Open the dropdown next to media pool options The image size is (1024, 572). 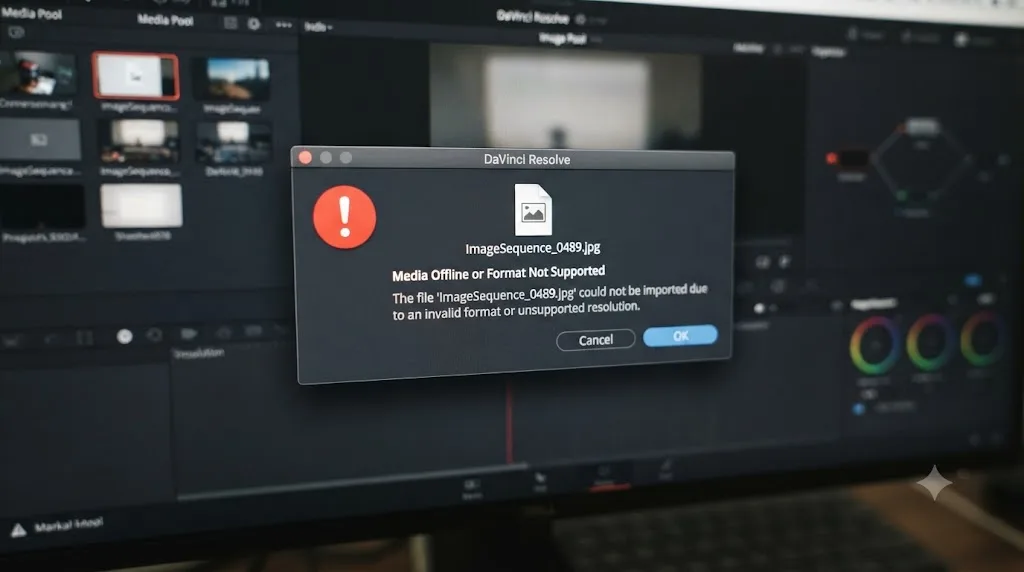tap(318, 27)
